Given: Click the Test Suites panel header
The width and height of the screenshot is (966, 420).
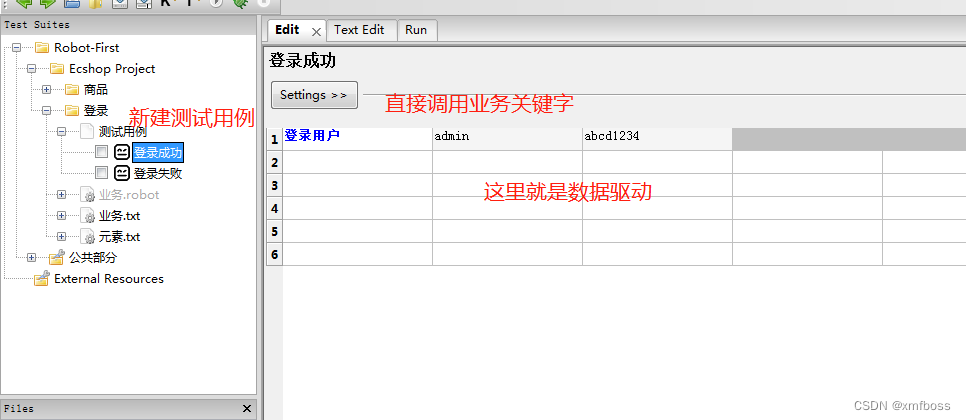Looking at the screenshot, I should [x=128, y=25].
